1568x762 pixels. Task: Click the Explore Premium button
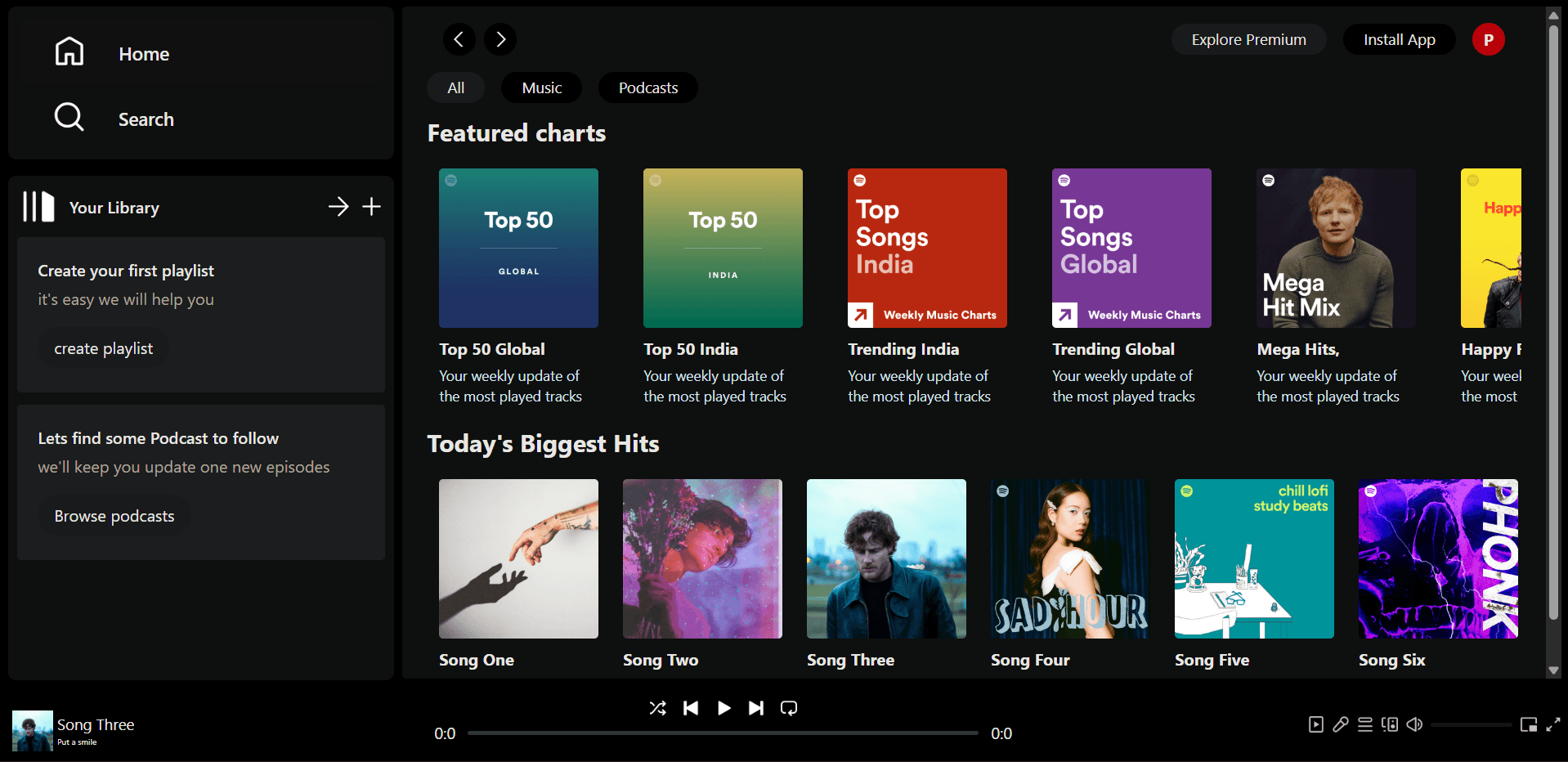click(x=1249, y=39)
